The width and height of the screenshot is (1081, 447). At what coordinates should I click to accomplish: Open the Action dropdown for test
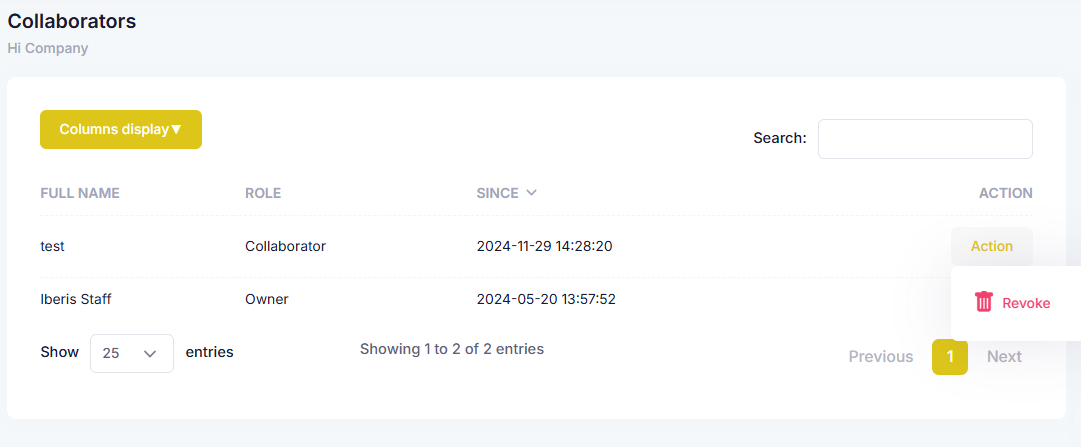(991, 246)
